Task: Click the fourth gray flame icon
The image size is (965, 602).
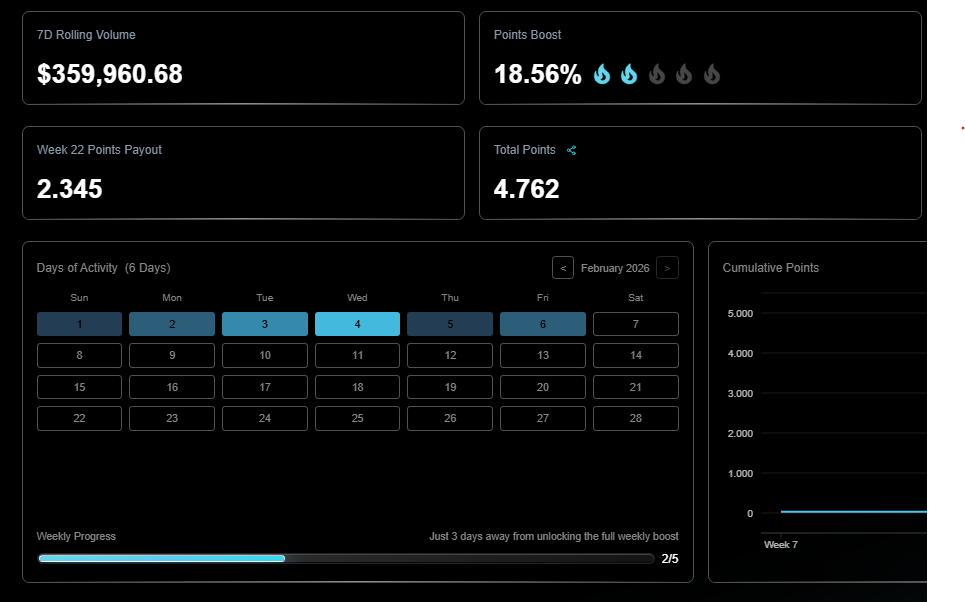Action: tap(684, 73)
